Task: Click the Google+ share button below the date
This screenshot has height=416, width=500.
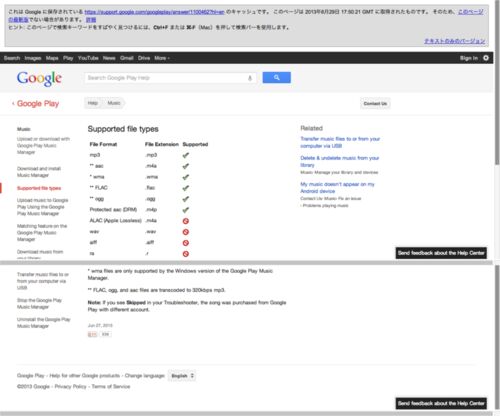Action: point(92,334)
